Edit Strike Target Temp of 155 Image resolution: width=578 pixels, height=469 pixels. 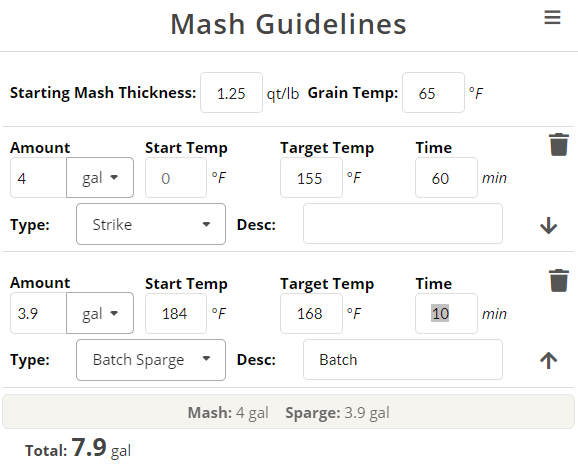pos(311,178)
